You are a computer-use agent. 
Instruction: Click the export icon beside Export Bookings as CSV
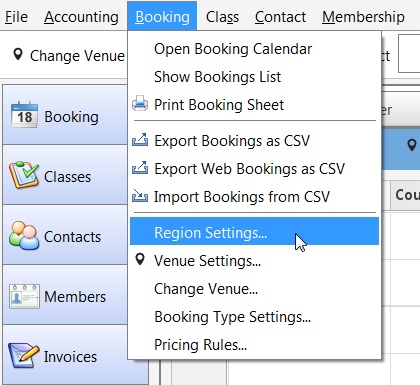click(x=140, y=140)
